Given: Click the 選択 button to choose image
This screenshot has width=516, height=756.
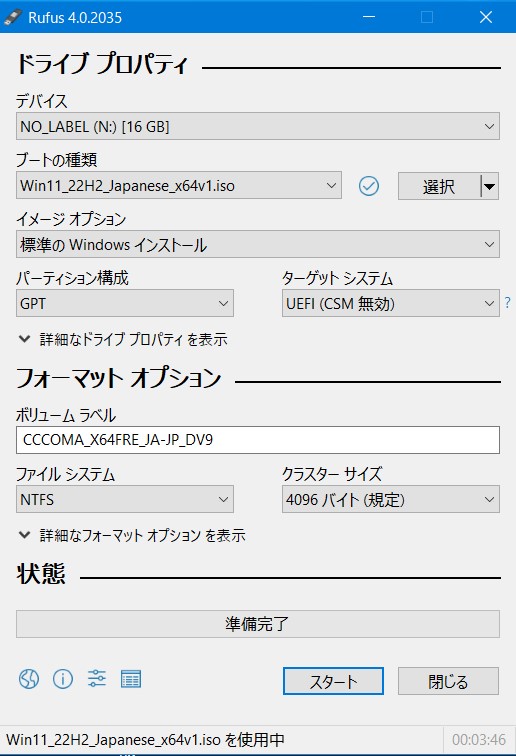Looking at the screenshot, I should pos(439,186).
